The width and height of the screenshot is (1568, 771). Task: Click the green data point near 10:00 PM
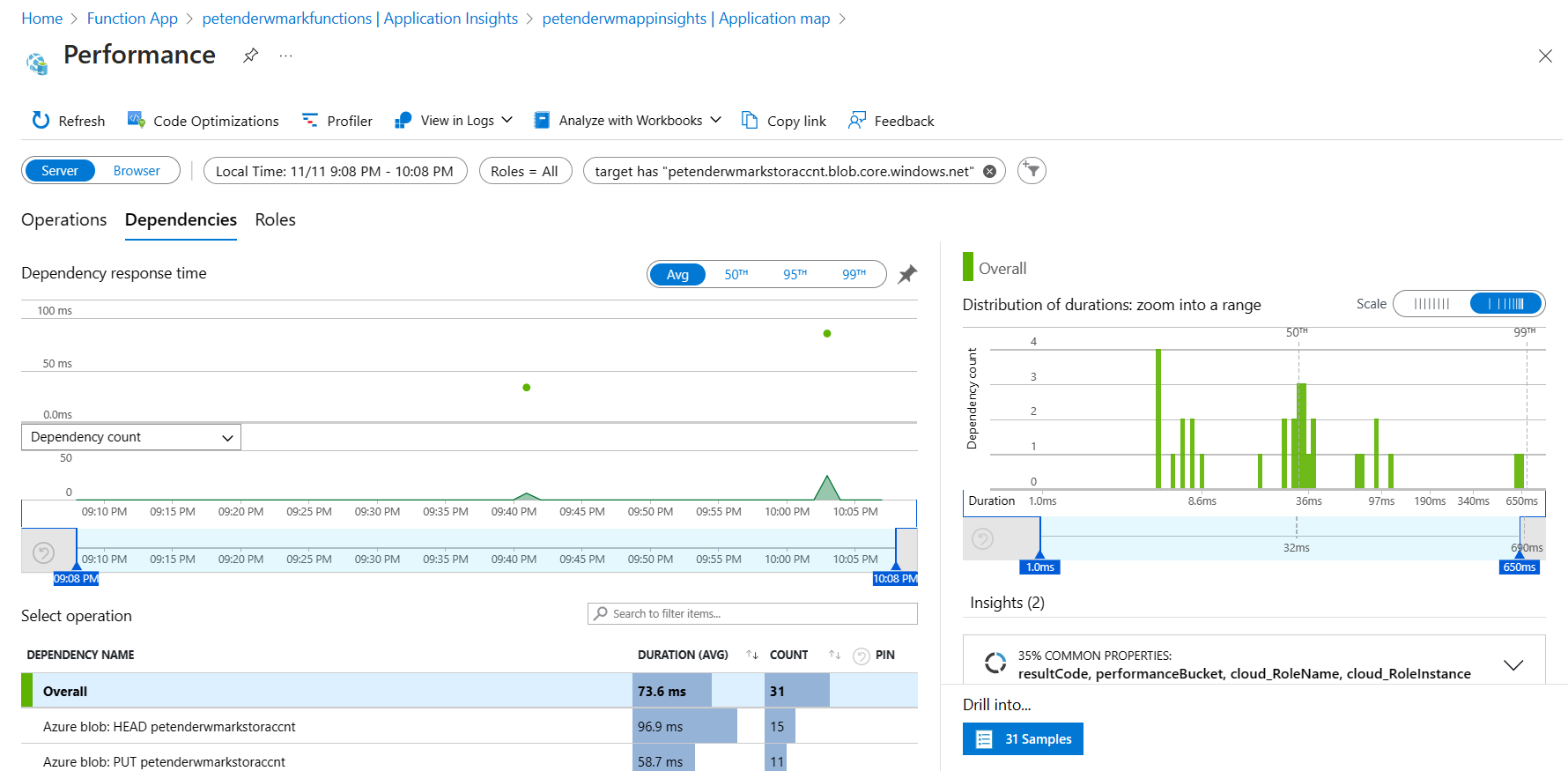[827, 333]
